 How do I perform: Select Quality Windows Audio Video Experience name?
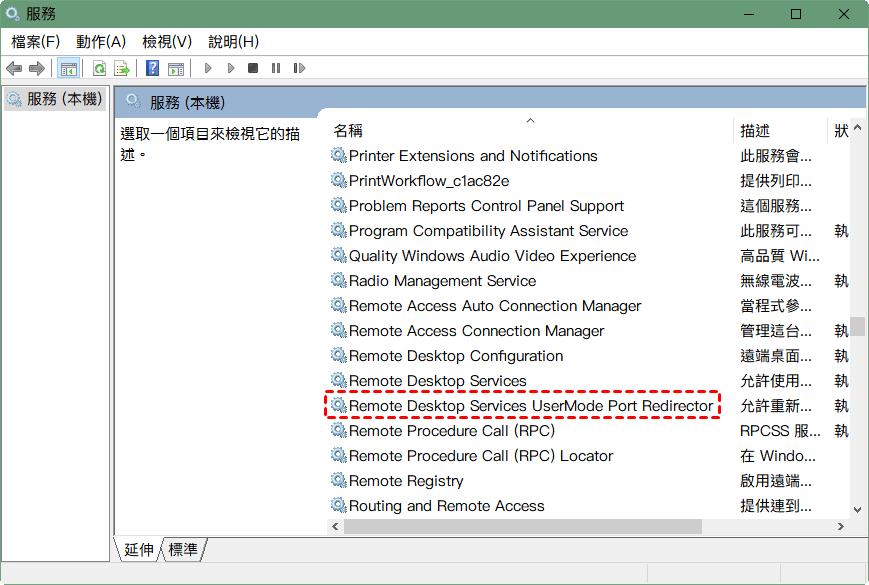coord(492,256)
